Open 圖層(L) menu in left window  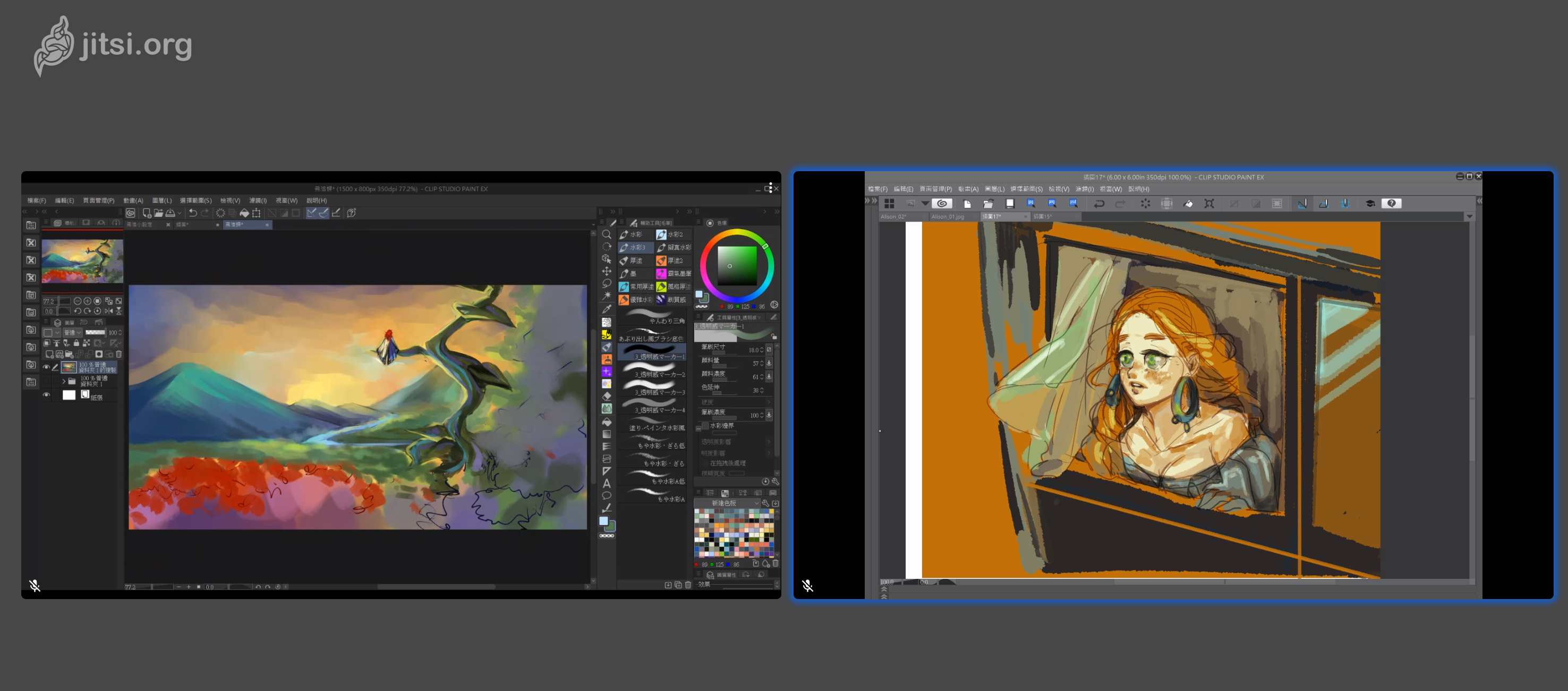pos(162,200)
